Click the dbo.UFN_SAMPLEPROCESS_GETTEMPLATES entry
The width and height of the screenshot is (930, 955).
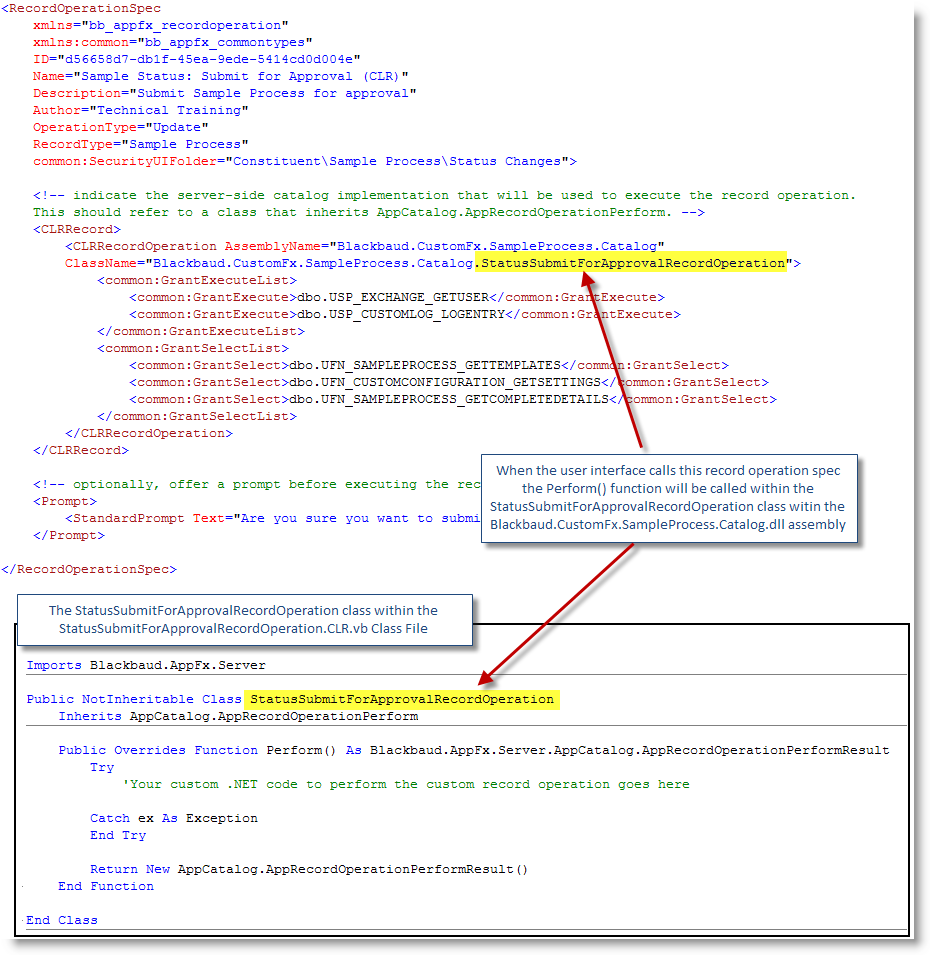(x=429, y=366)
